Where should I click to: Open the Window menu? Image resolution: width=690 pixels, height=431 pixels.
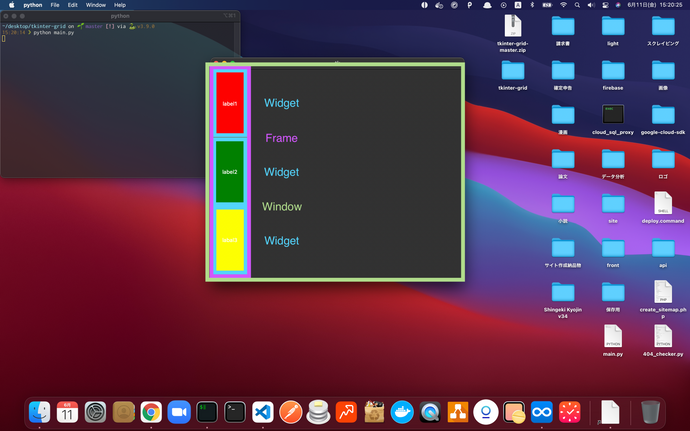tap(95, 5)
